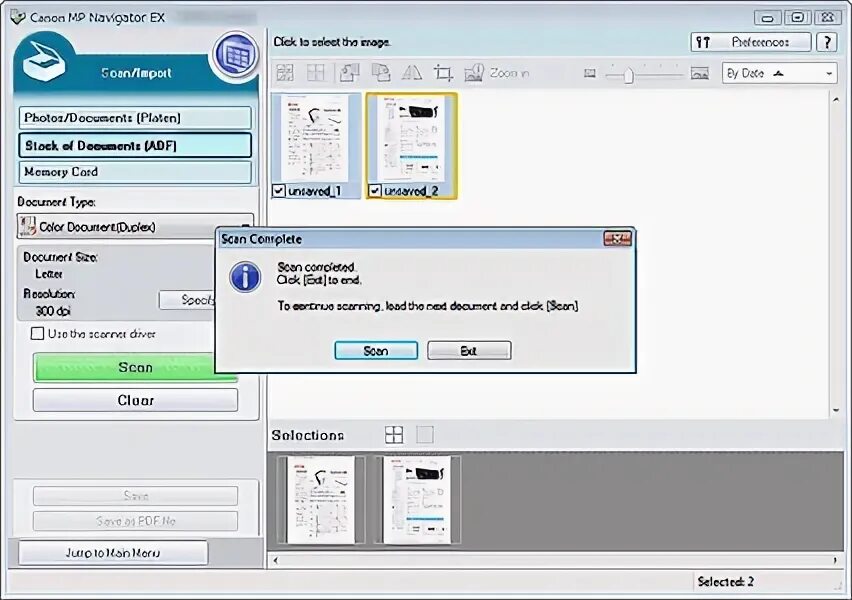The height and width of the screenshot is (600, 852).
Task: Click Exit button in Scan Complete dialog
Action: point(469,351)
